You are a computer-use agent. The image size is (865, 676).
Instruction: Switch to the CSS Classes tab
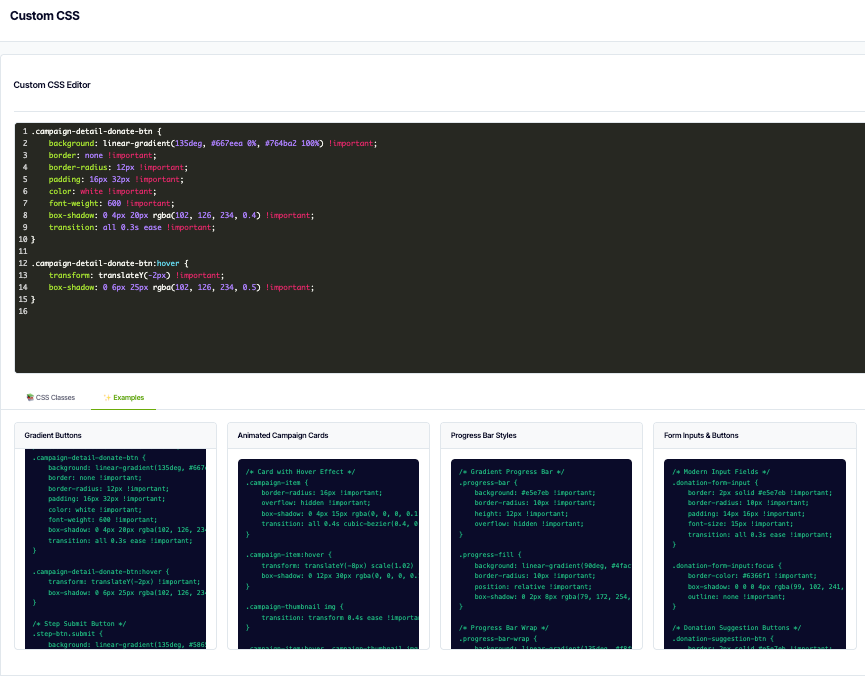point(52,397)
